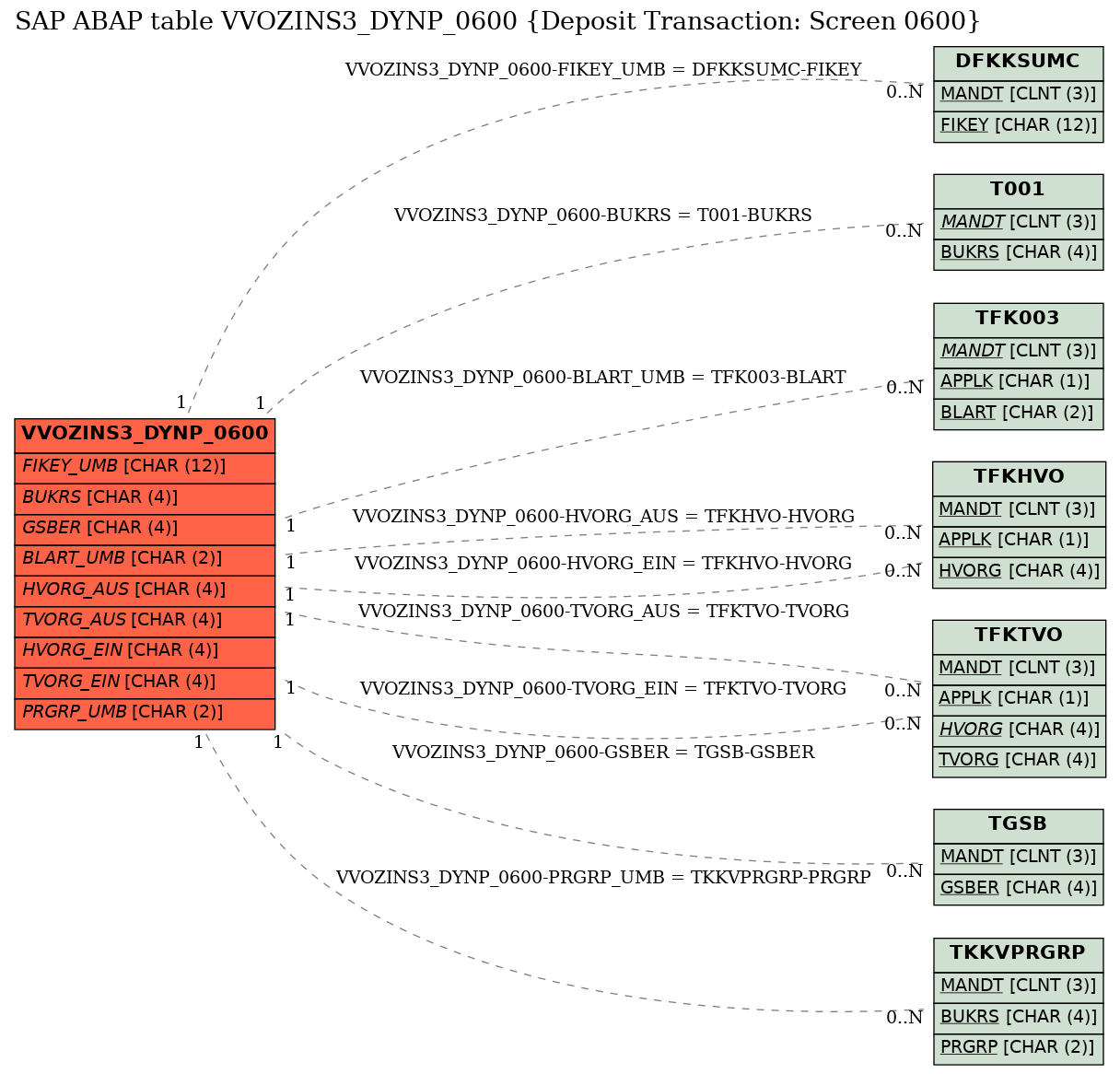Click HVORG [CHAR (4)] in TFKTVO table
The image size is (1120, 1074).
pyautogui.click(x=1018, y=730)
